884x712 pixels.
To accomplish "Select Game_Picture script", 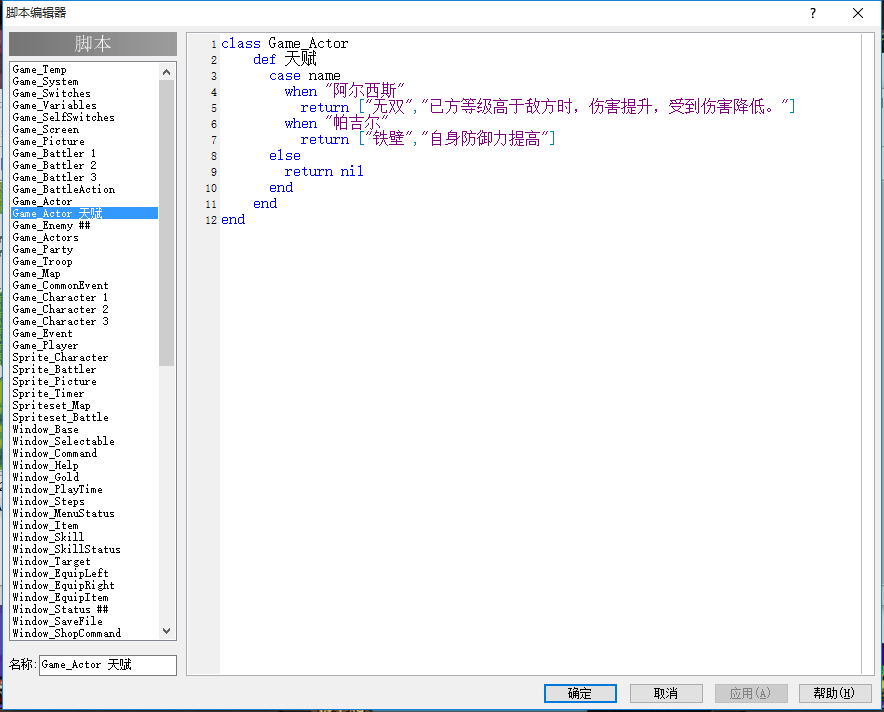I will [x=85, y=141].
